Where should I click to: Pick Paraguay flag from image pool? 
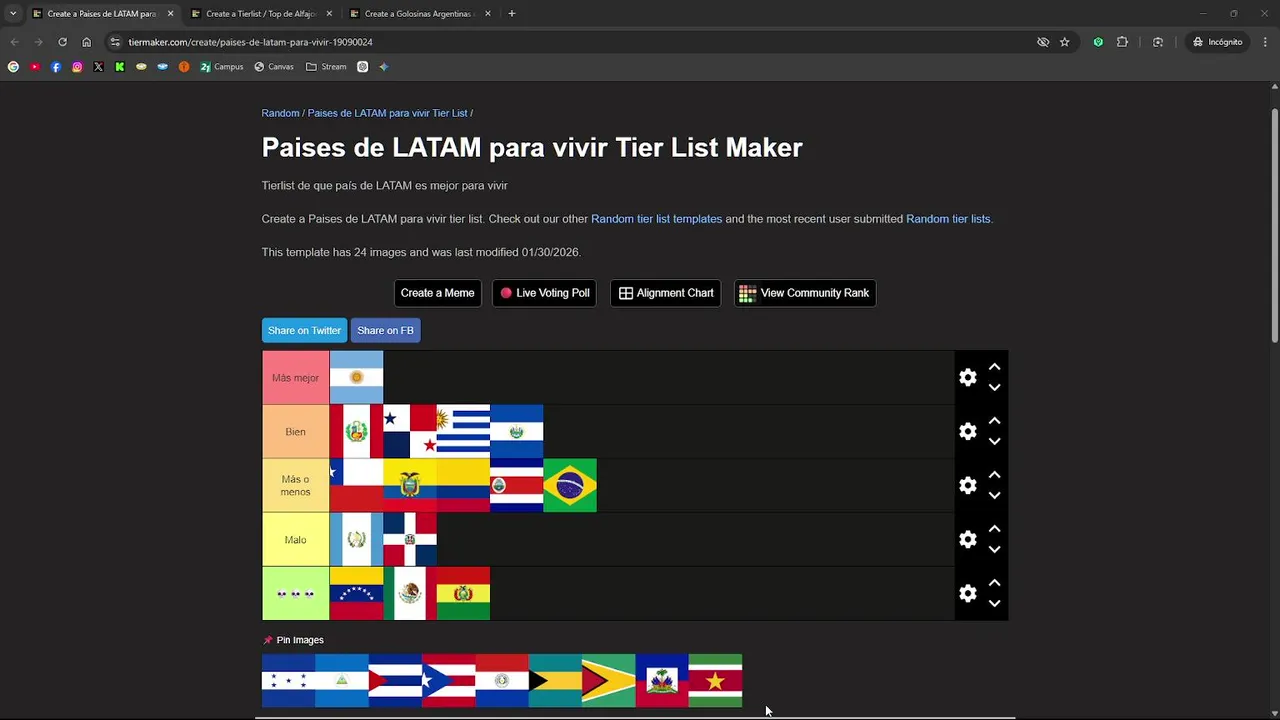coord(502,681)
